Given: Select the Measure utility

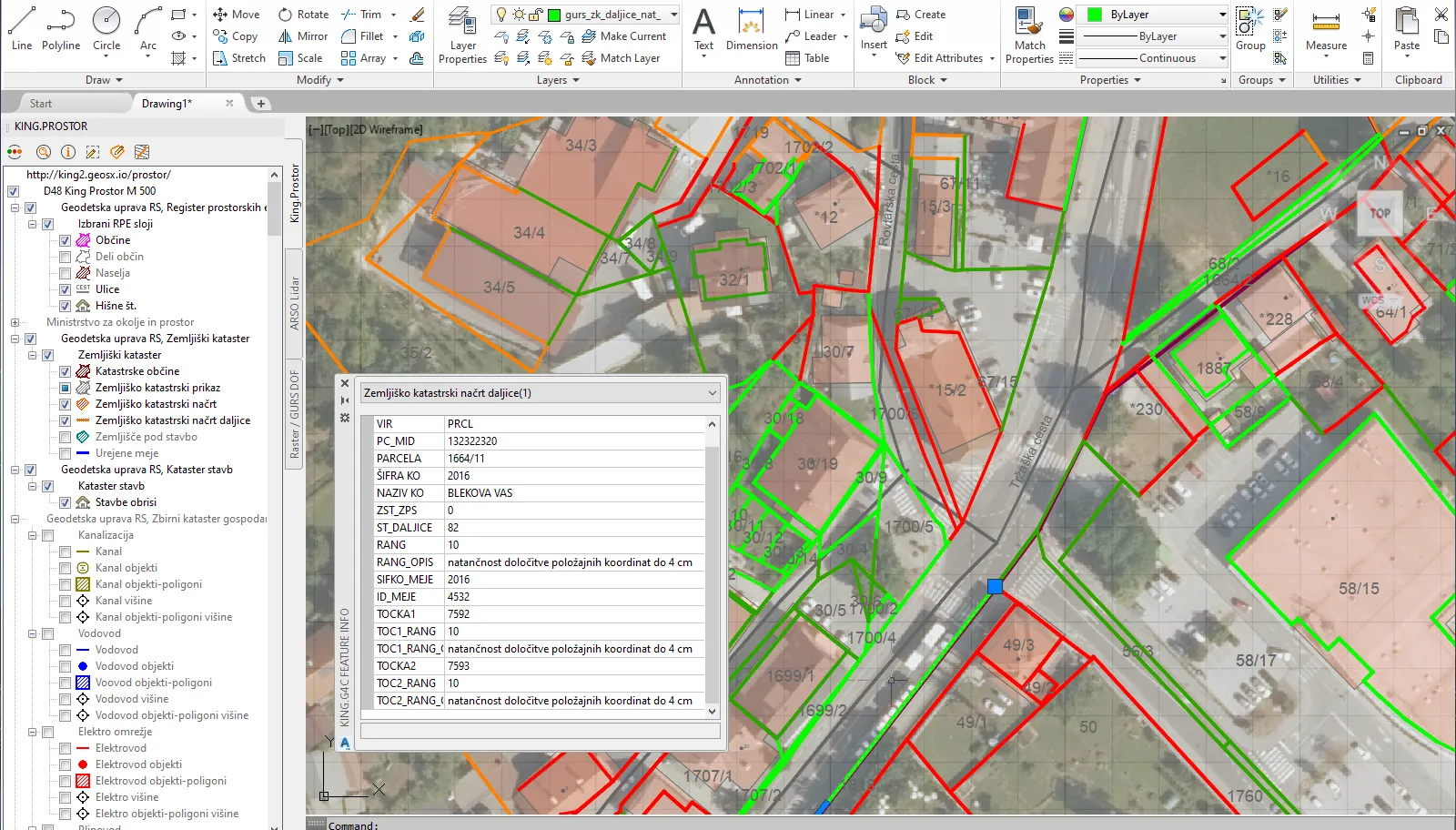Looking at the screenshot, I should [1326, 31].
